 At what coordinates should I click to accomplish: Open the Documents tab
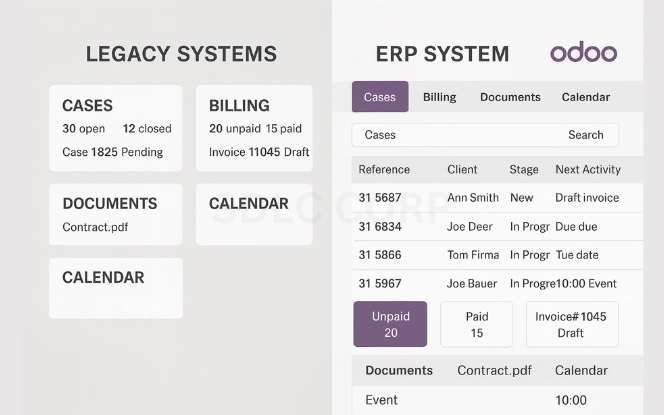click(510, 97)
